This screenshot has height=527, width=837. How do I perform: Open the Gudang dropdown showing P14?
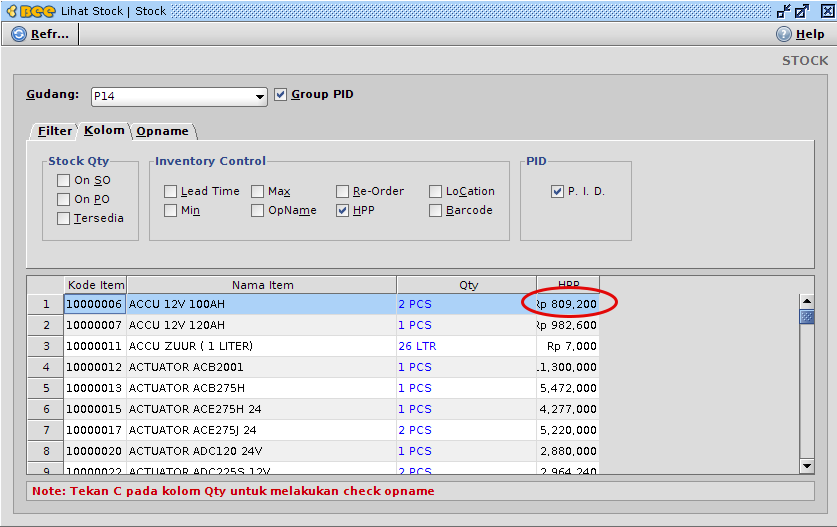(179, 97)
